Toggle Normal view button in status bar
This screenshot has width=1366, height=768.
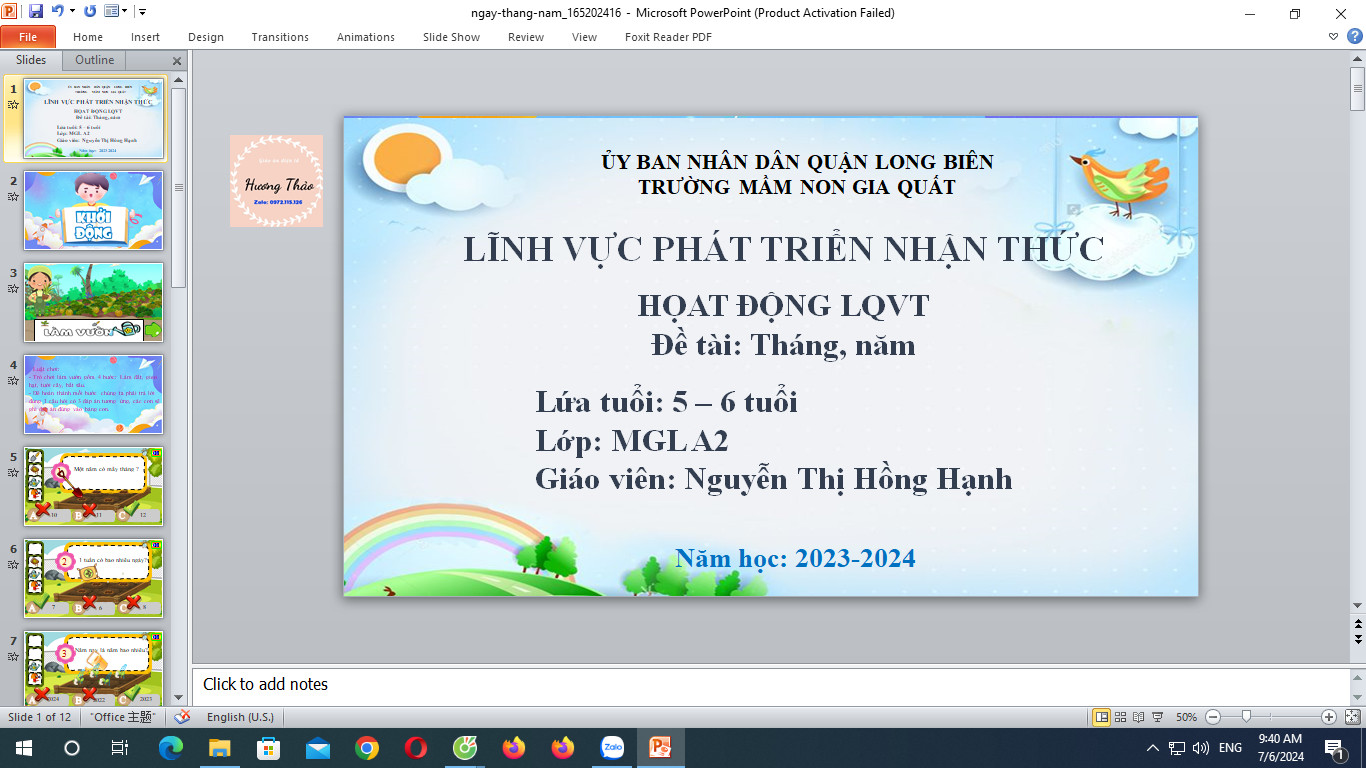1101,717
